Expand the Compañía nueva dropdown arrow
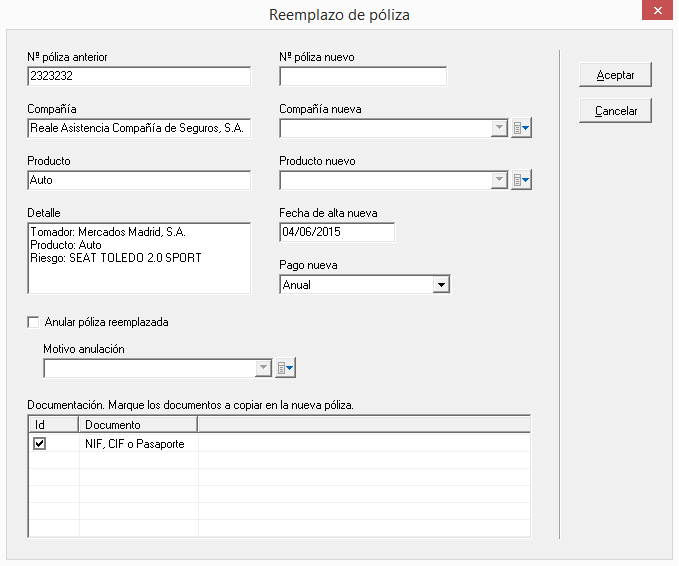Viewport: 679px width, 566px height. point(499,128)
